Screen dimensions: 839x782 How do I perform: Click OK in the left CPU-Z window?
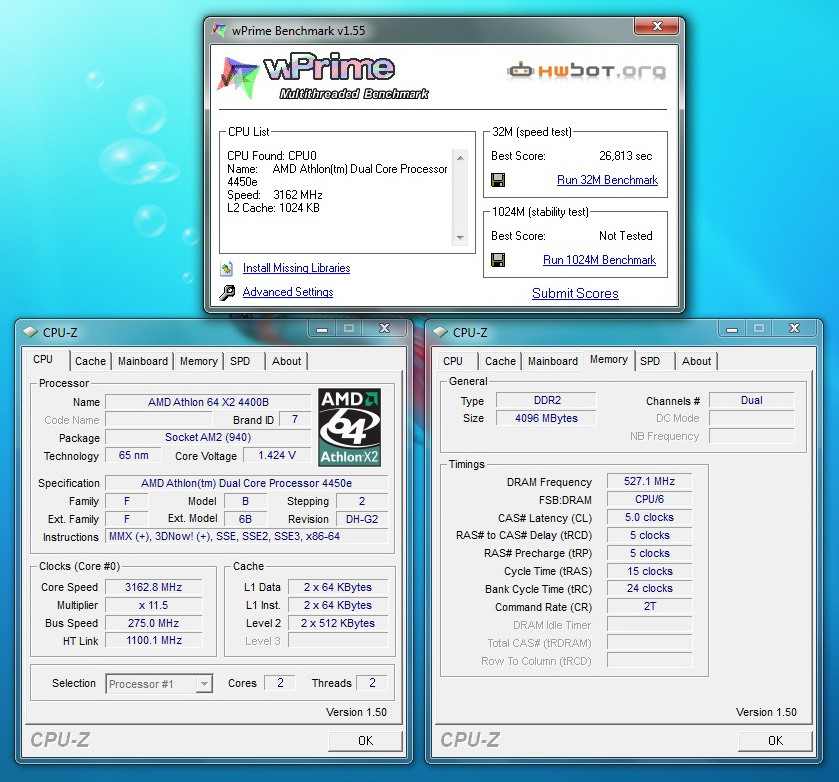click(x=365, y=741)
